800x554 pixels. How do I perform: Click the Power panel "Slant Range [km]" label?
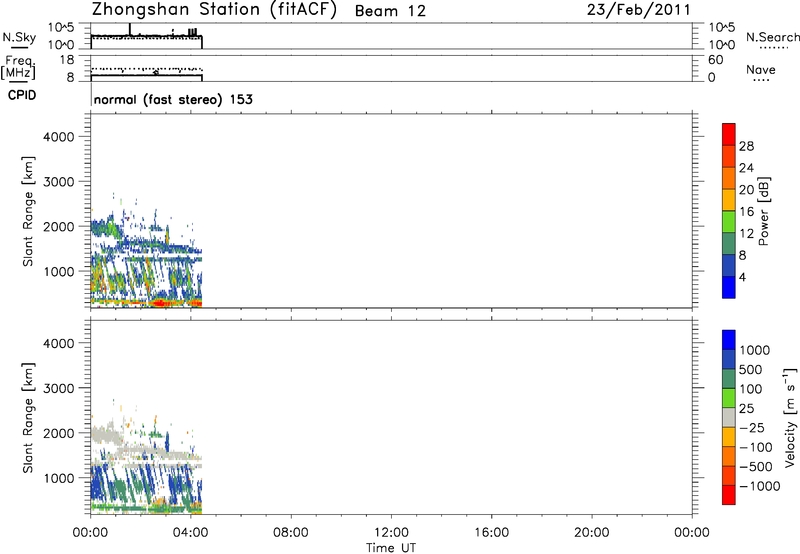(28, 211)
